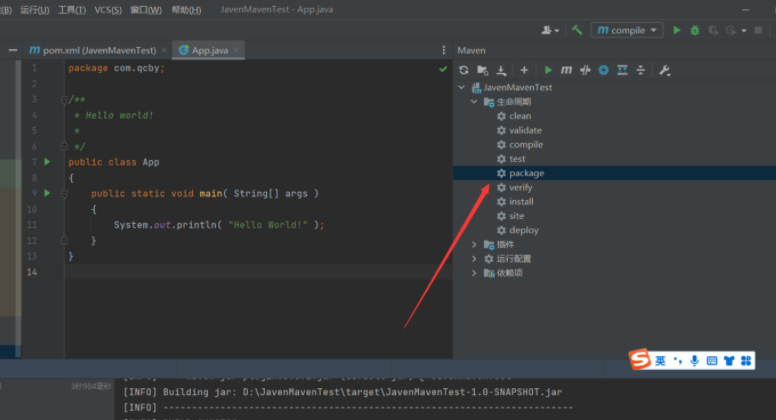Open the compile run configuration dropdown

[627, 30]
